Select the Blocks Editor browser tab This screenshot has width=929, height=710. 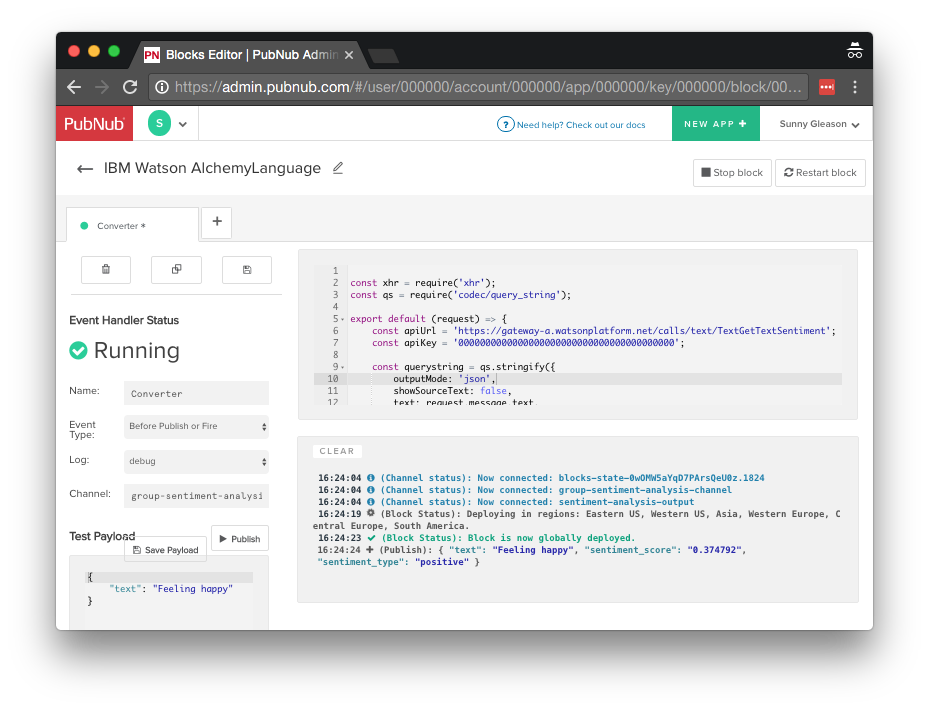pyautogui.click(x=250, y=55)
